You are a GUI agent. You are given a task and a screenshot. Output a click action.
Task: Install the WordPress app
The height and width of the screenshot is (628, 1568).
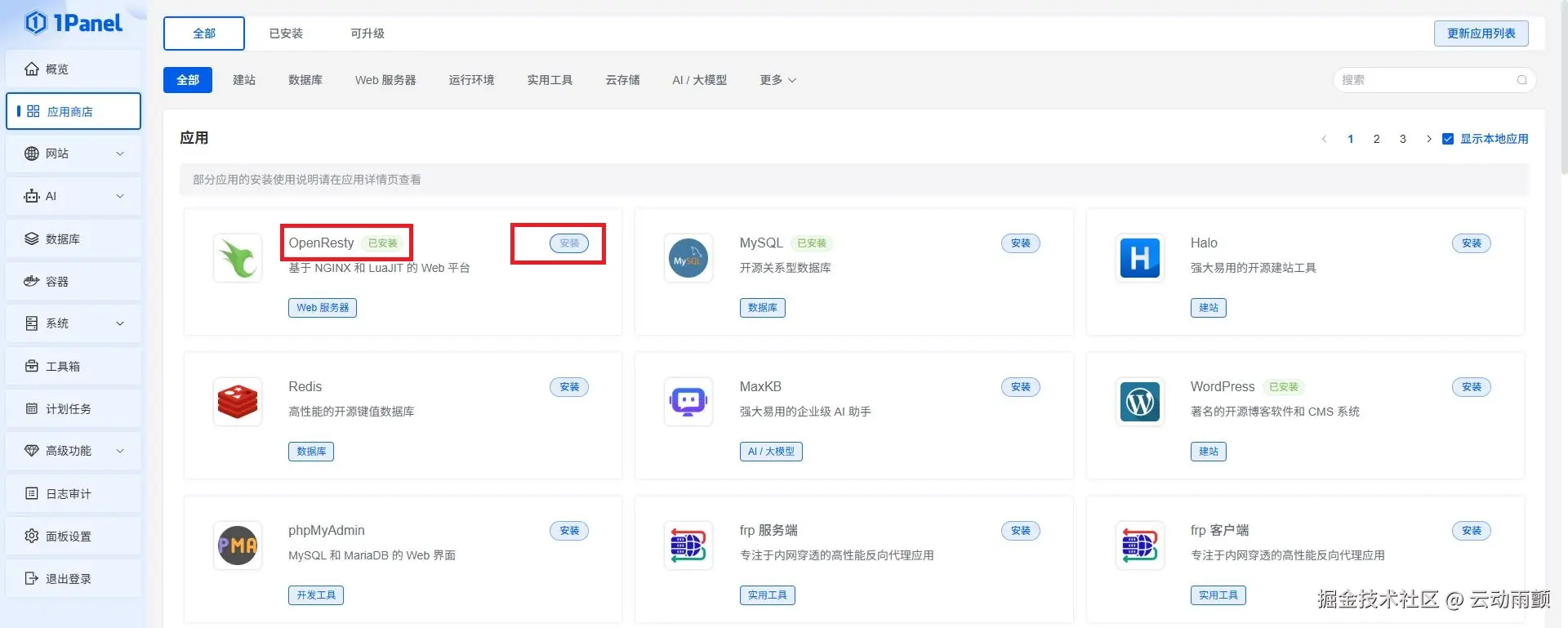click(x=1472, y=387)
